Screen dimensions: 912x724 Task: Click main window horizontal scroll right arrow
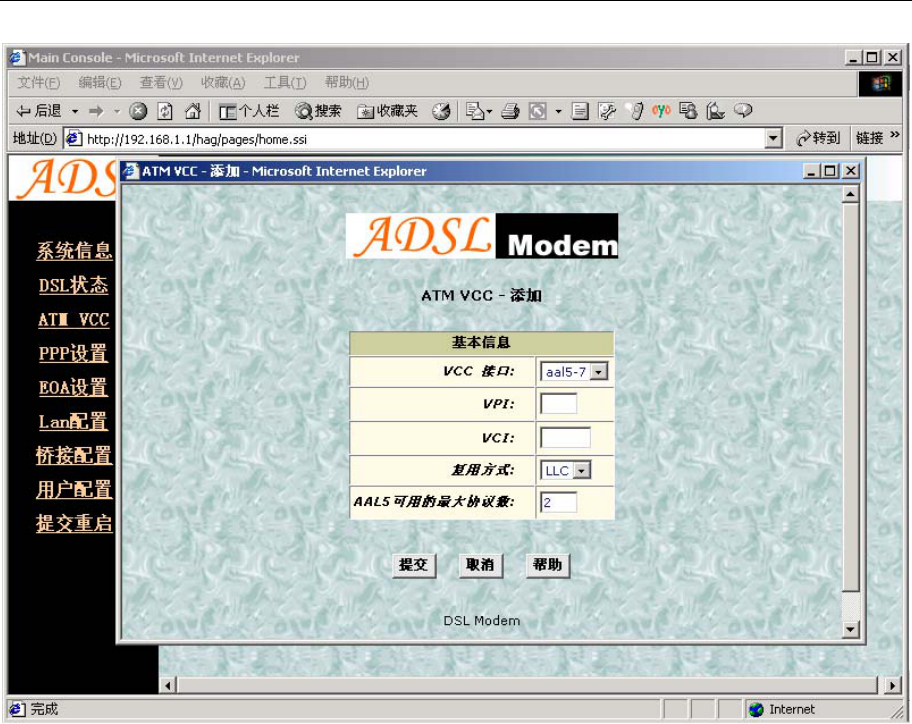892,686
